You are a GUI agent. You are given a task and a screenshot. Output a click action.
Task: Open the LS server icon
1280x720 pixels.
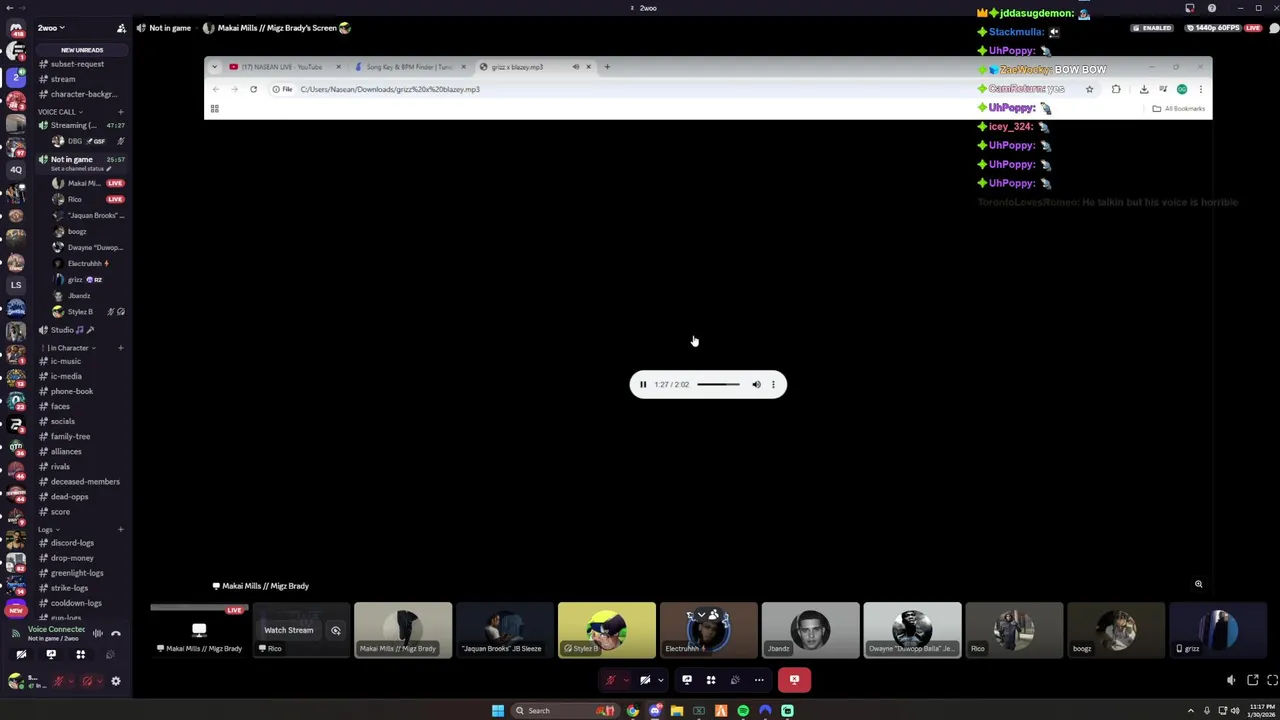[x=16, y=285]
